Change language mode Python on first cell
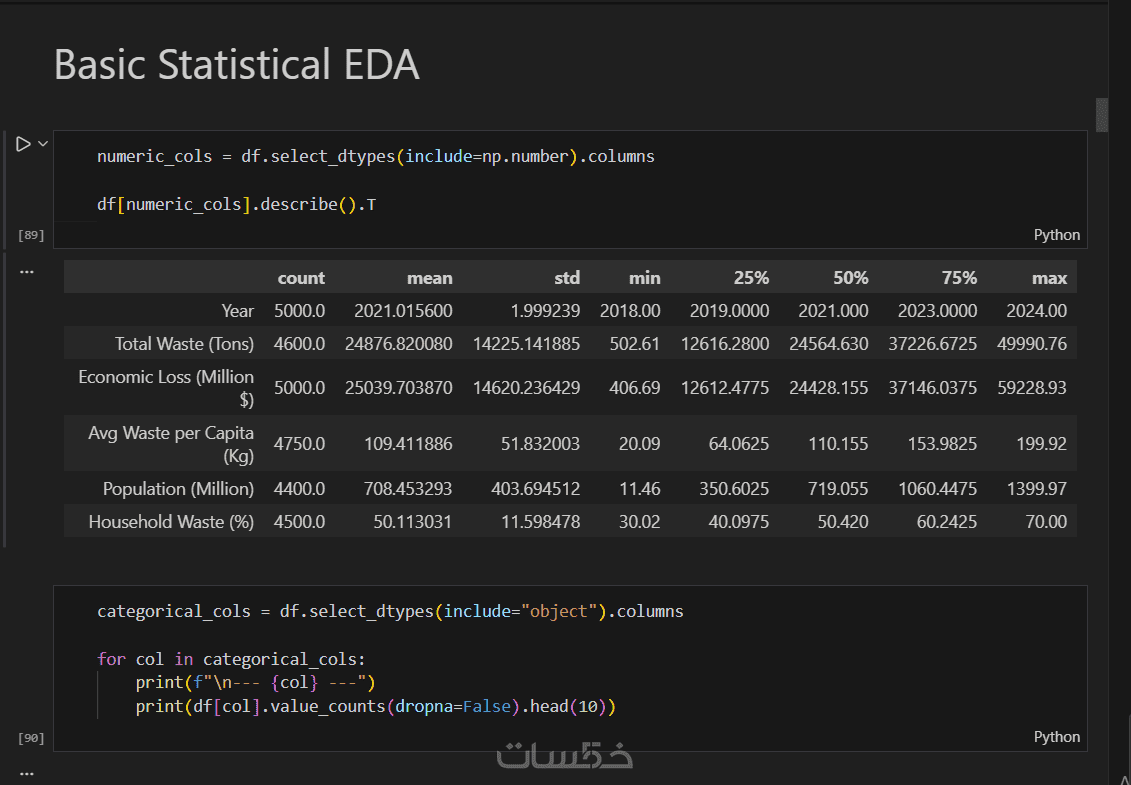 click(1057, 235)
